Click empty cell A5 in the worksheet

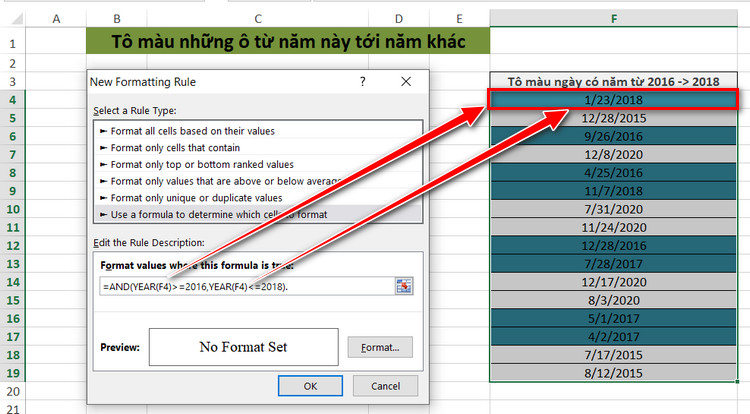tap(56, 118)
